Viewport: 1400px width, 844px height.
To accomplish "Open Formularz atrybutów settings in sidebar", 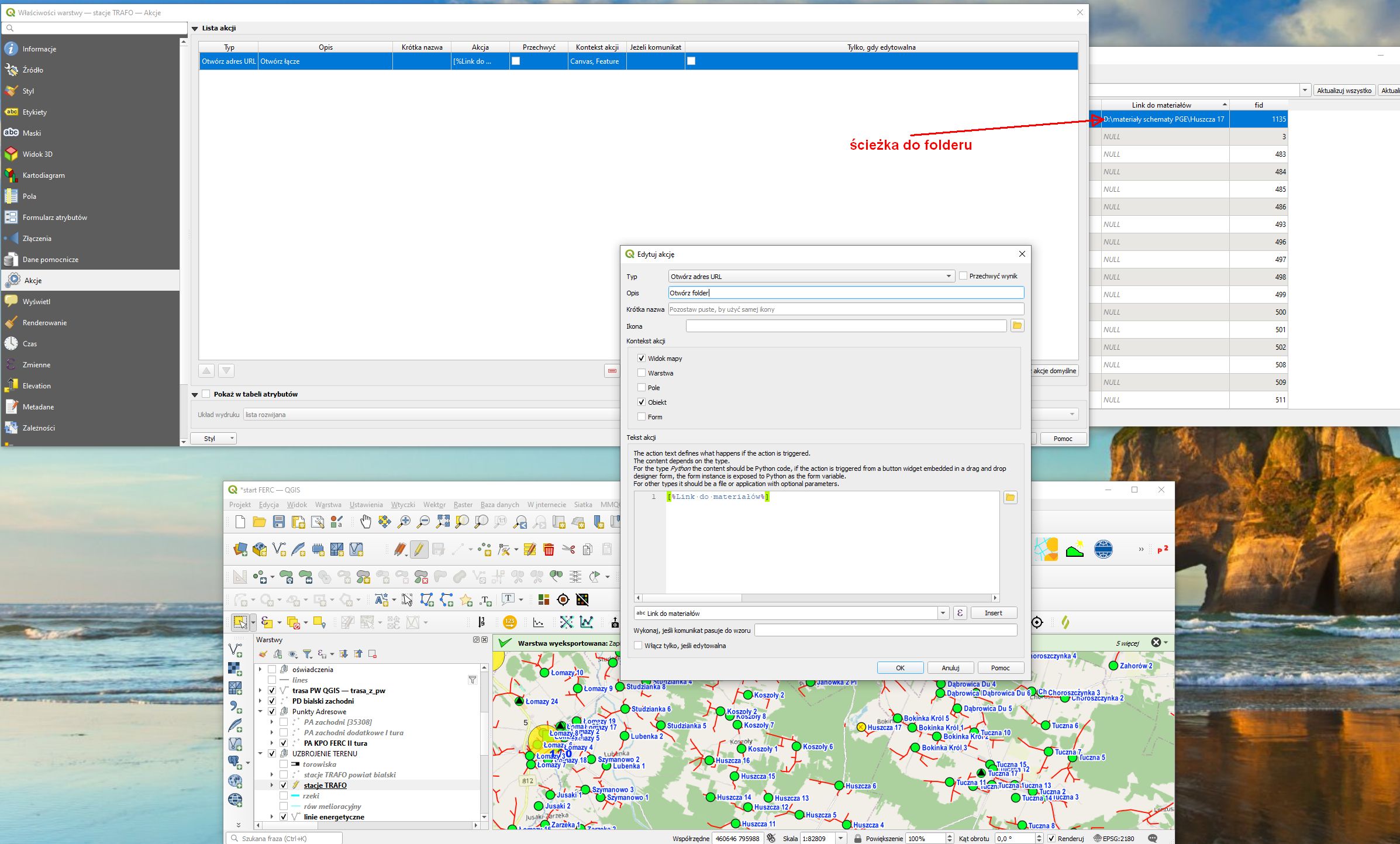I will [54, 218].
